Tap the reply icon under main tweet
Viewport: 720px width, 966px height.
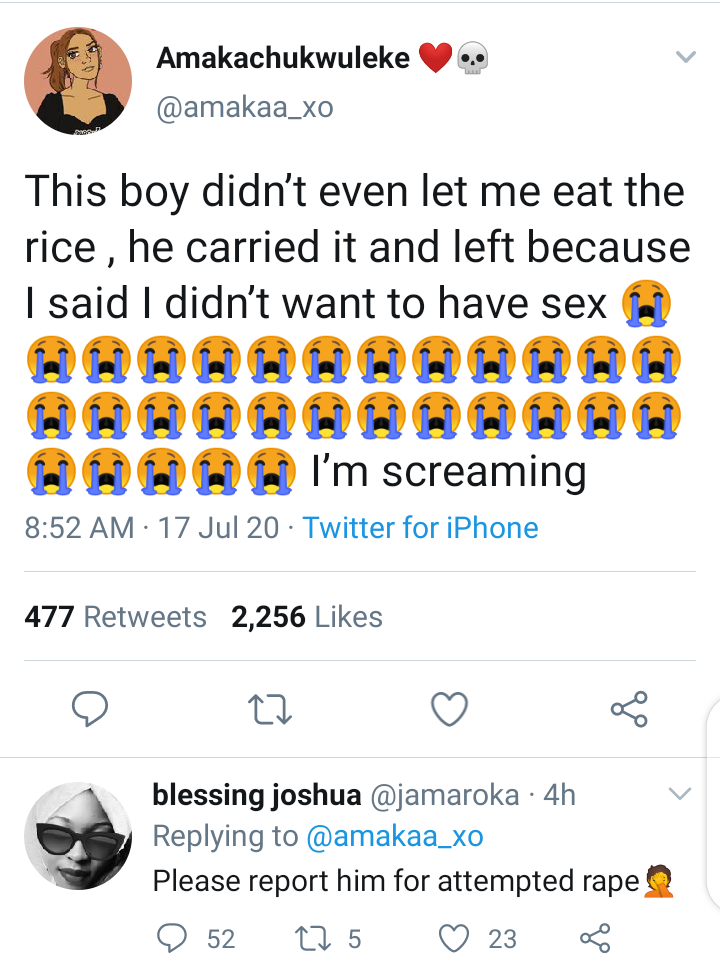[x=90, y=709]
